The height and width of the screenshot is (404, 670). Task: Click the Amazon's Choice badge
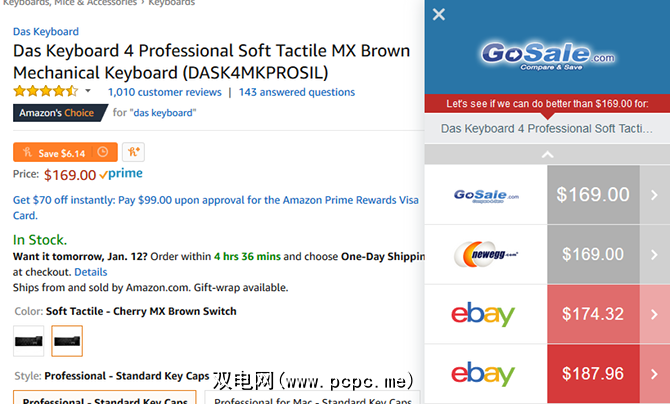pyautogui.click(x=58, y=112)
